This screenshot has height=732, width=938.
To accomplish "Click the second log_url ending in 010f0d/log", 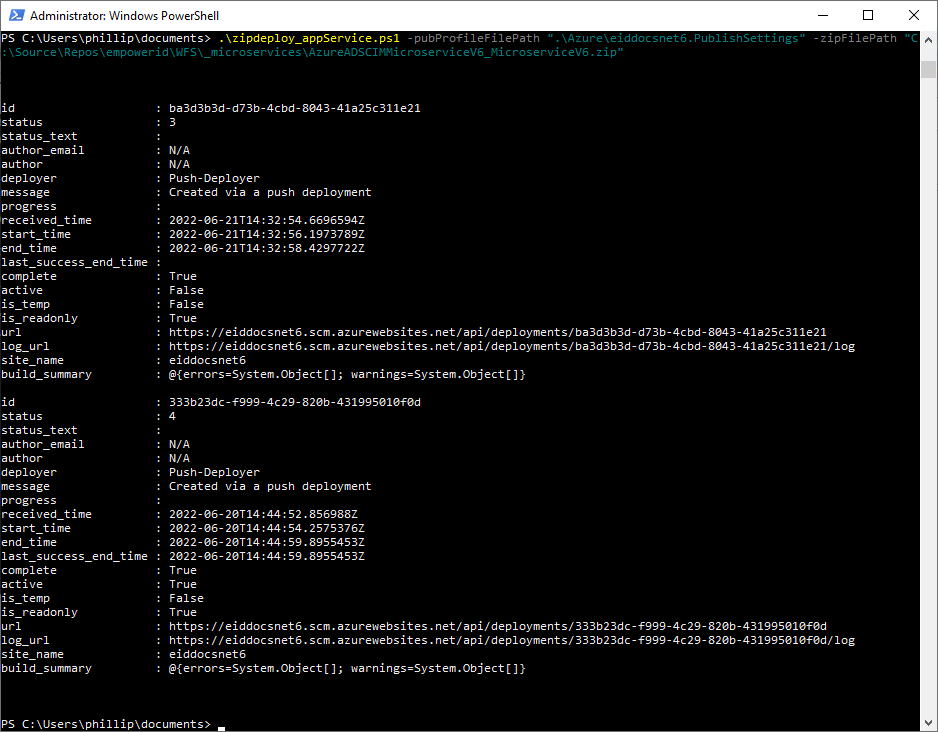I will [x=511, y=640].
